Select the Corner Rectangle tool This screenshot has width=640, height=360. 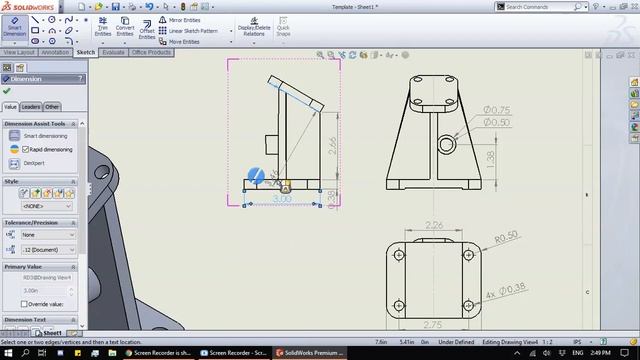click(36, 30)
